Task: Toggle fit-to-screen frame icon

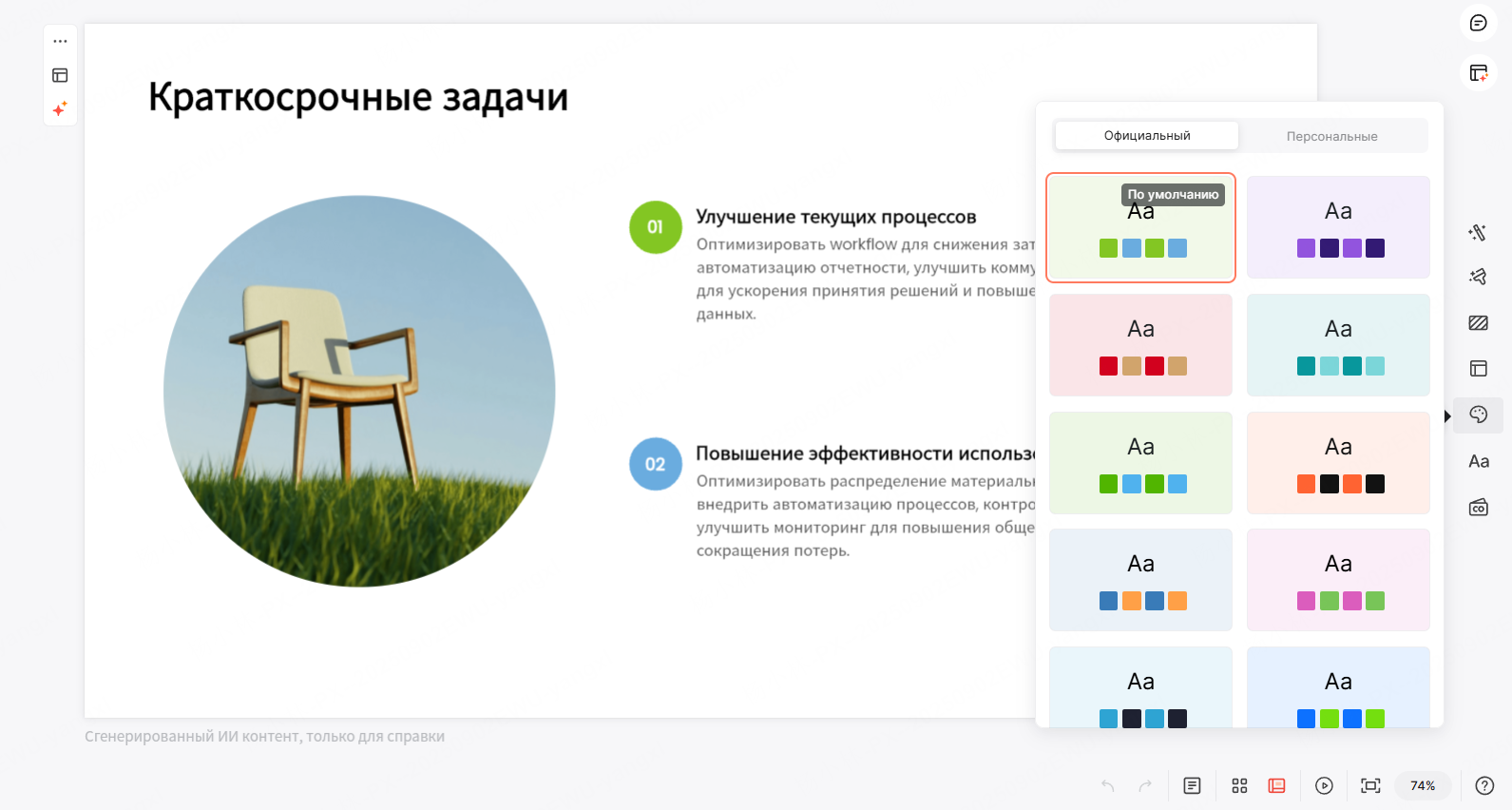Action: (1369, 785)
